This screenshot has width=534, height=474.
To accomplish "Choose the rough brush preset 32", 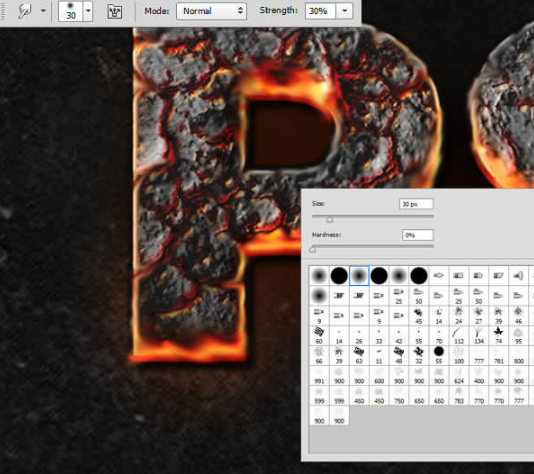I will coord(419,356).
